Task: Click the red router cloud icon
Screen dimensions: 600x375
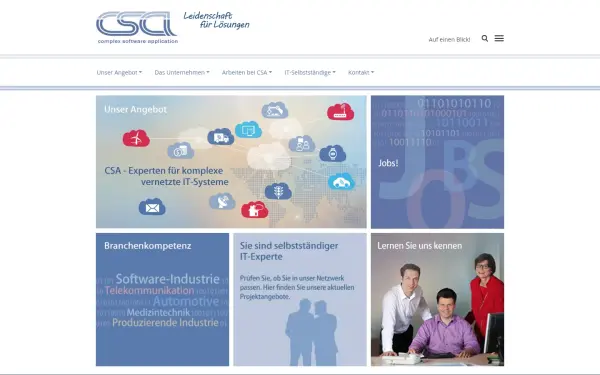Action: click(x=340, y=111)
